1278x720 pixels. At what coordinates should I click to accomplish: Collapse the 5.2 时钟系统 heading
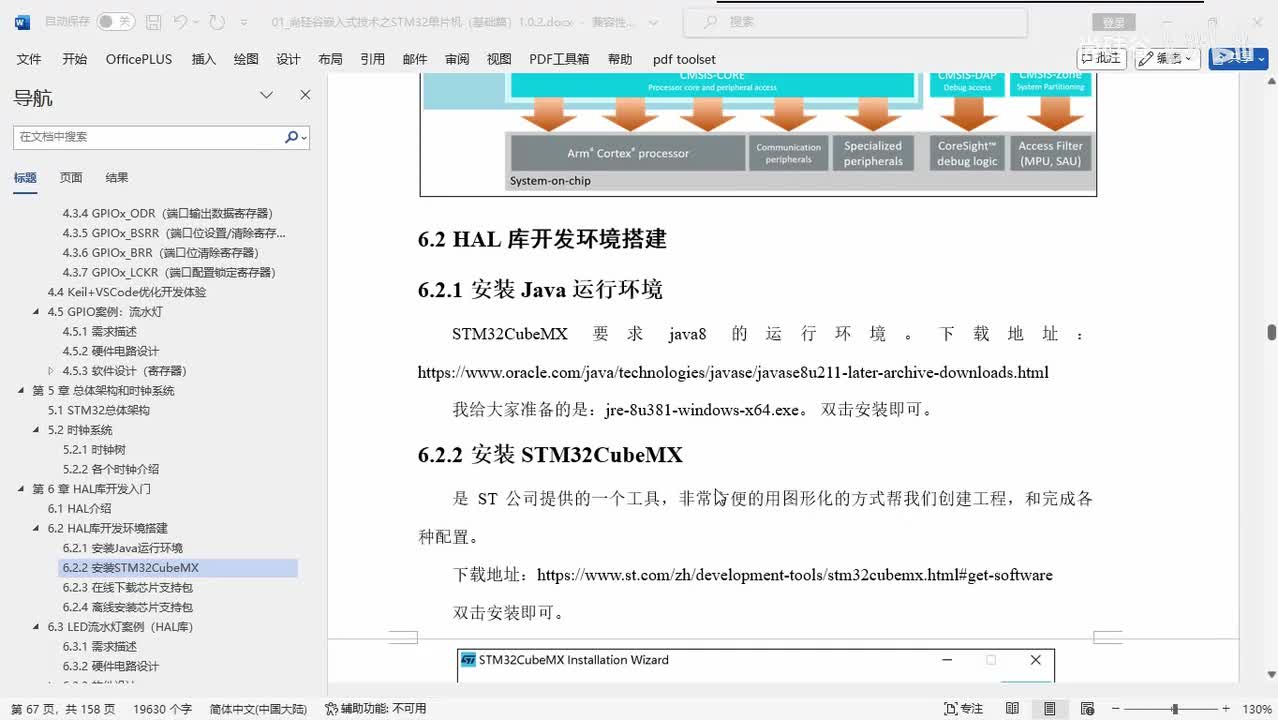coord(37,430)
